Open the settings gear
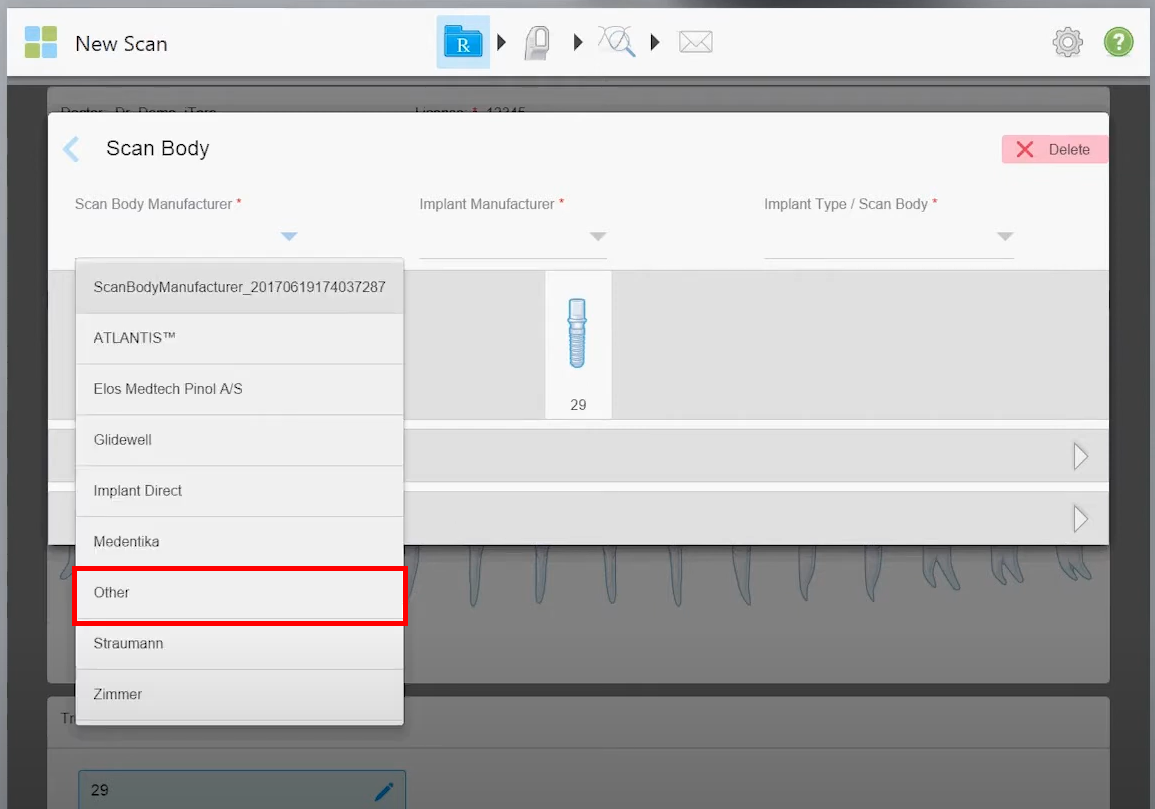 click(x=1067, y=42)
